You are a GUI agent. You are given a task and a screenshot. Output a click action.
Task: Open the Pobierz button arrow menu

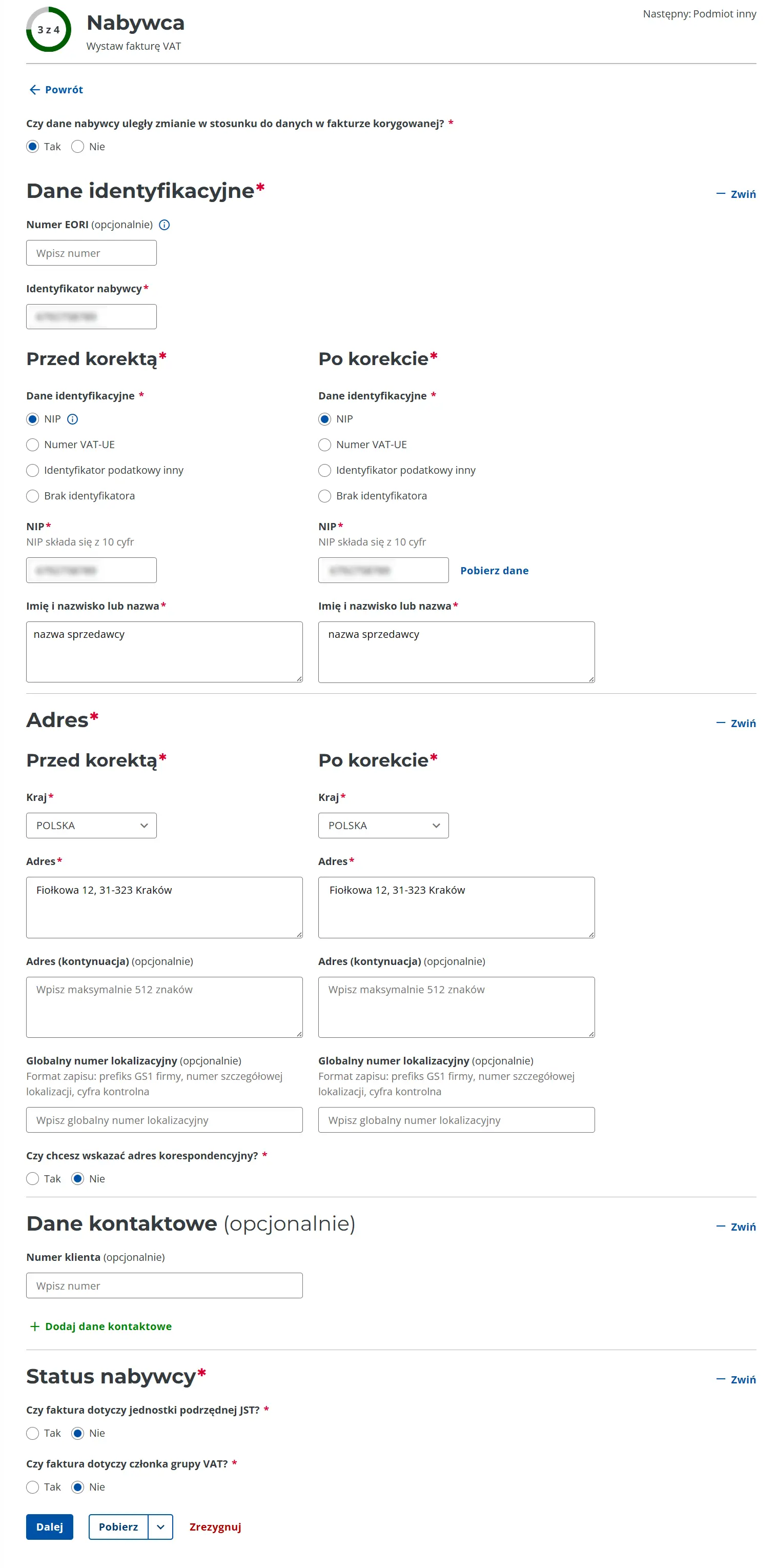pos(160,1526)
